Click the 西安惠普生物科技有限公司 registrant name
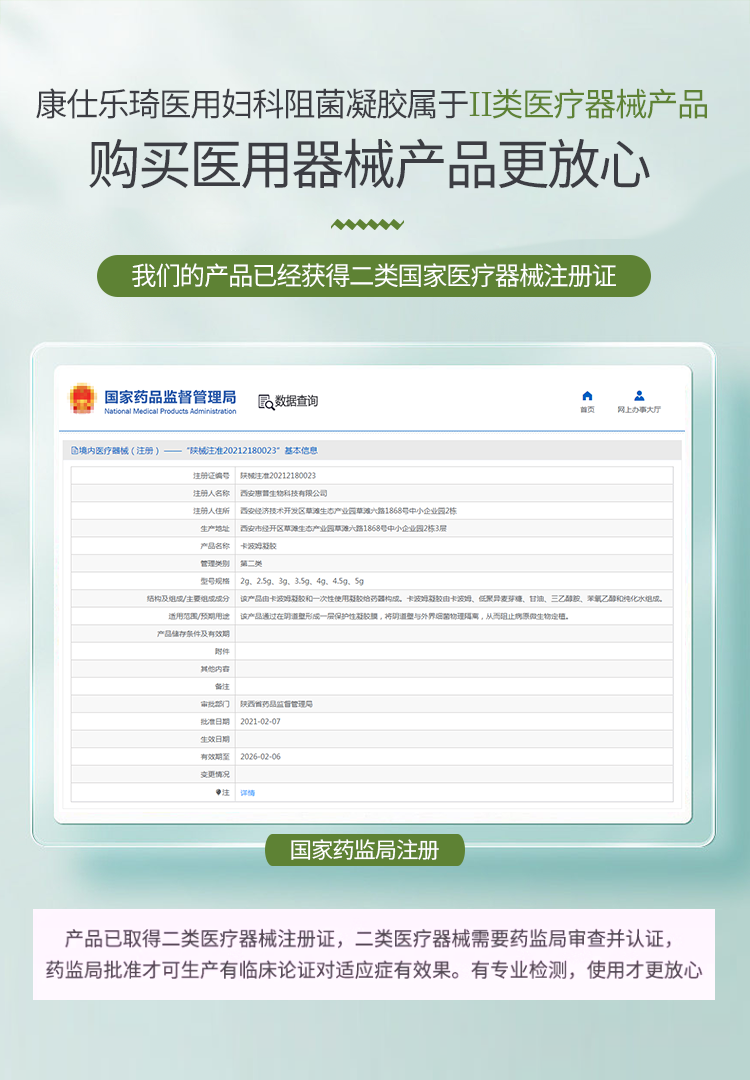The height and width of the screenshot is (1080, 750). pyautogui.click(x=284, y=493)
